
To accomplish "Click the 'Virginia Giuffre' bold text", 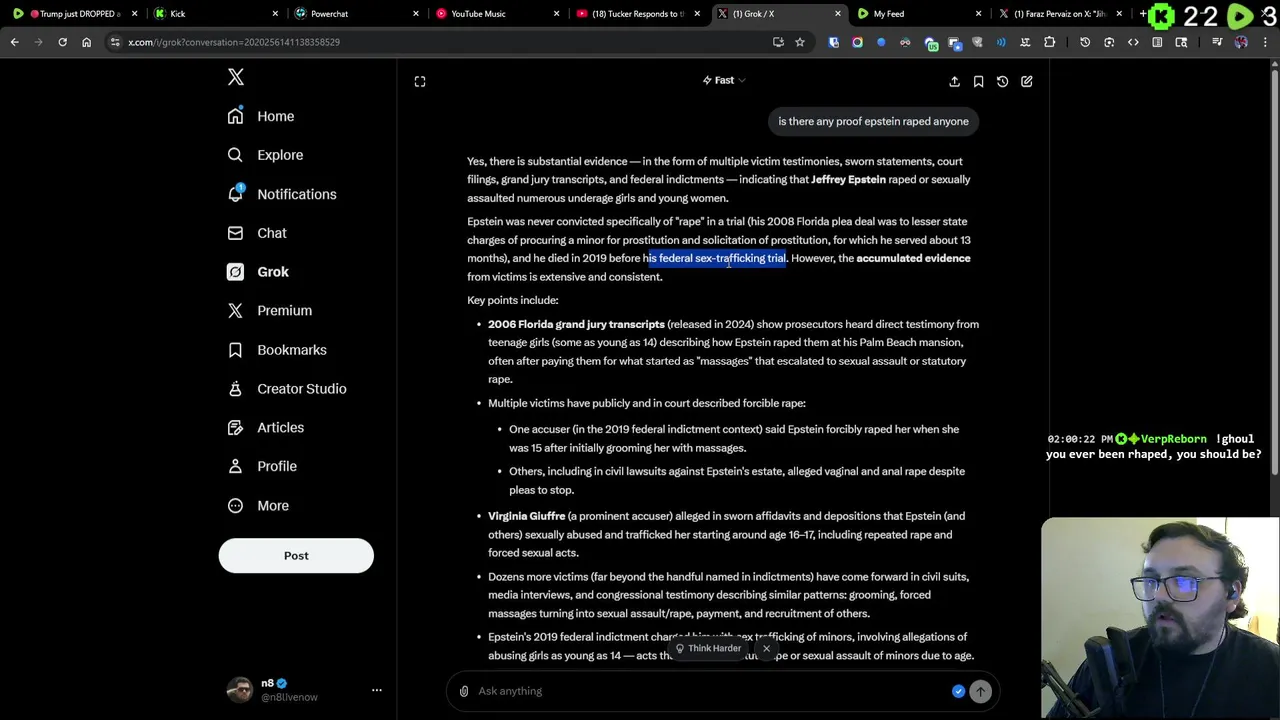I will pyautogui.click(x=527, y=516).
